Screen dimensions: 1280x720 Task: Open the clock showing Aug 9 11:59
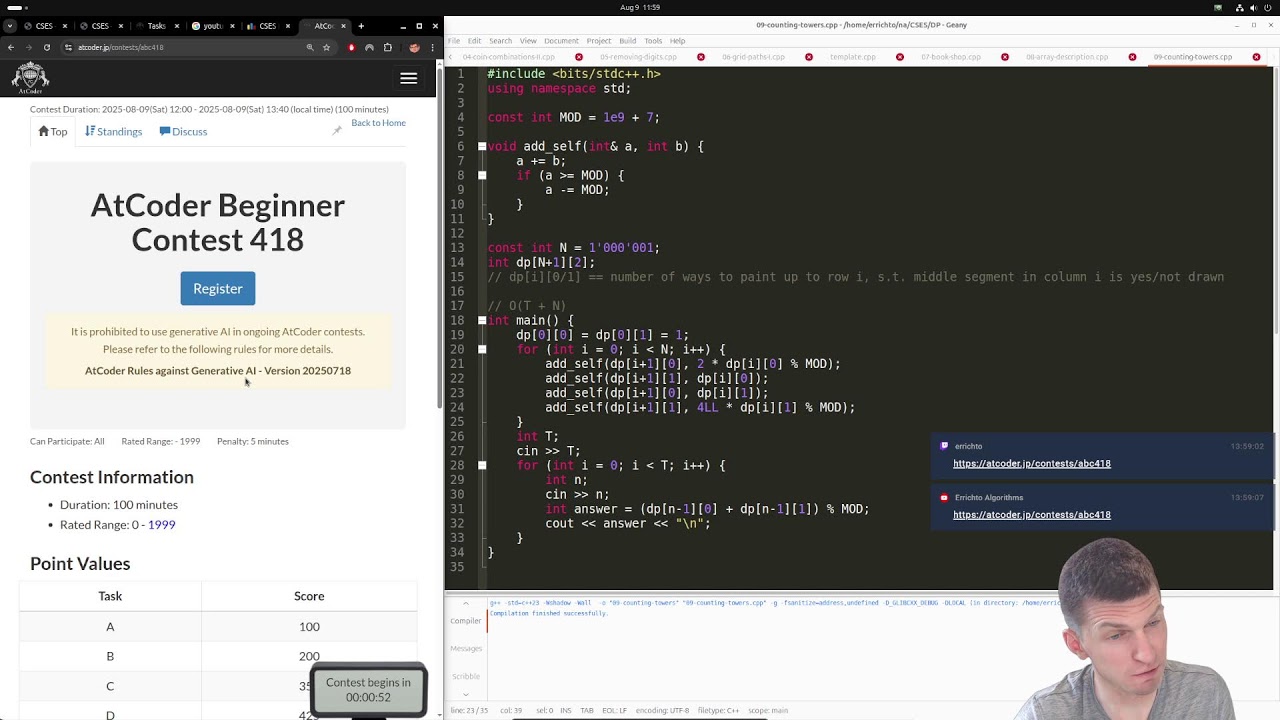click(x=640, y=7)
